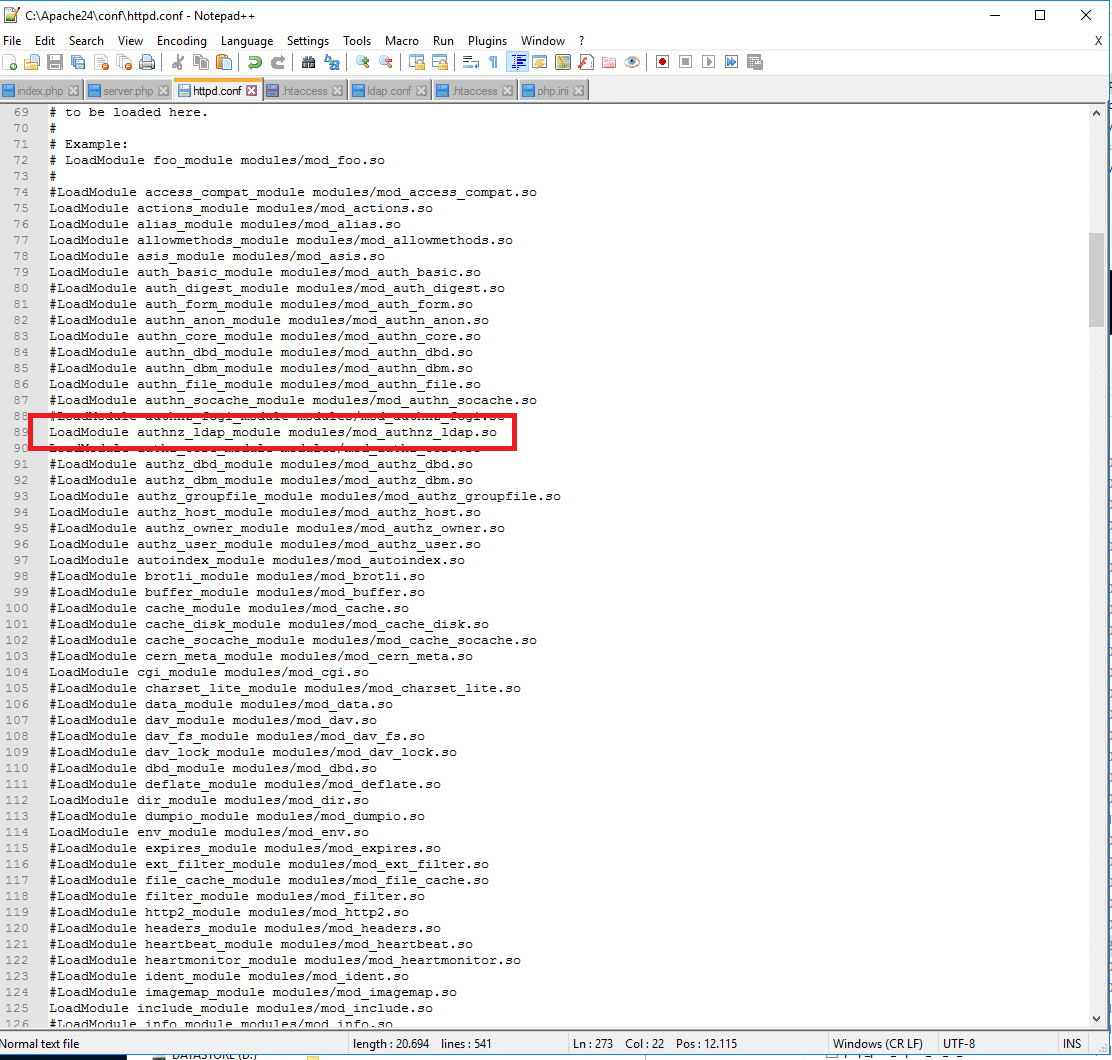
Task: Open the Document Map panel icon
Action: (563, 62)
